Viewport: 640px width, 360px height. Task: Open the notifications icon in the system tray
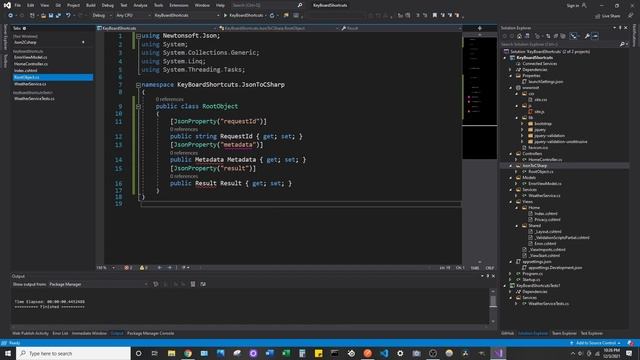pos(629,353)
